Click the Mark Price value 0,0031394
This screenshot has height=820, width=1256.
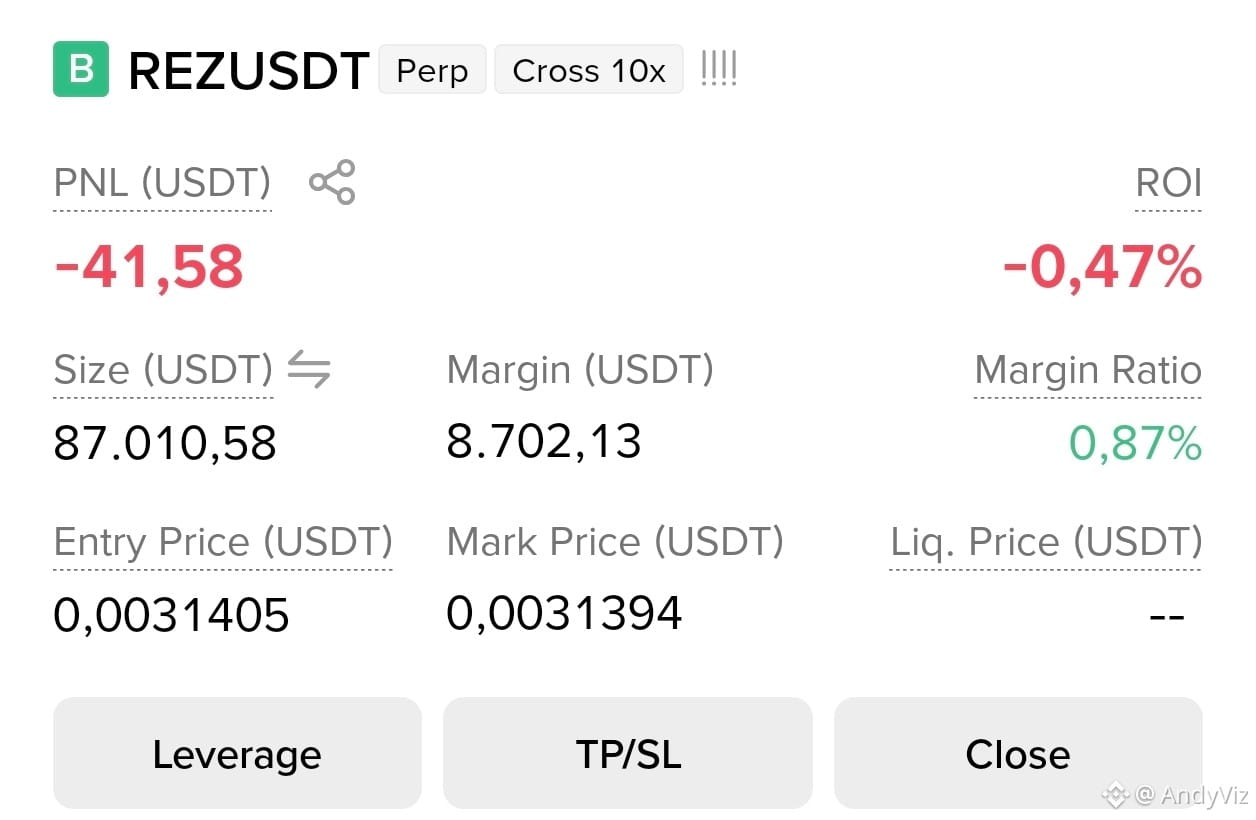(564, 613)
